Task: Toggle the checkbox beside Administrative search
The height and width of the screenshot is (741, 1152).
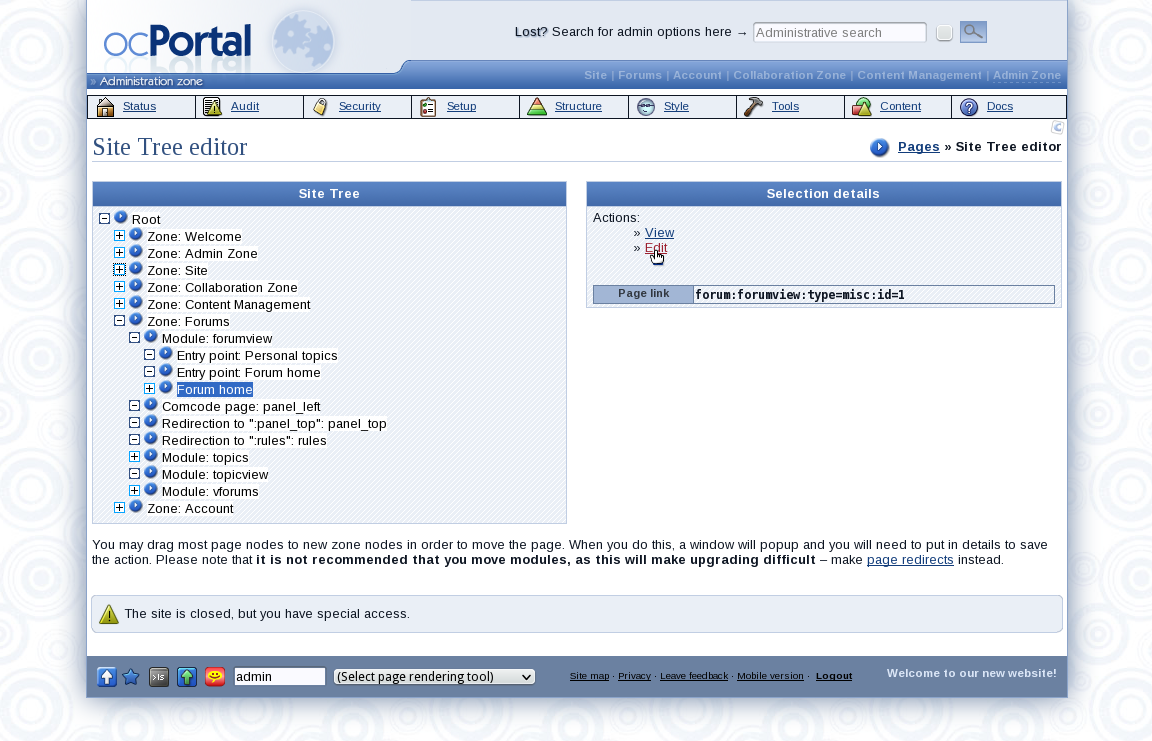Action: [944, 33]
